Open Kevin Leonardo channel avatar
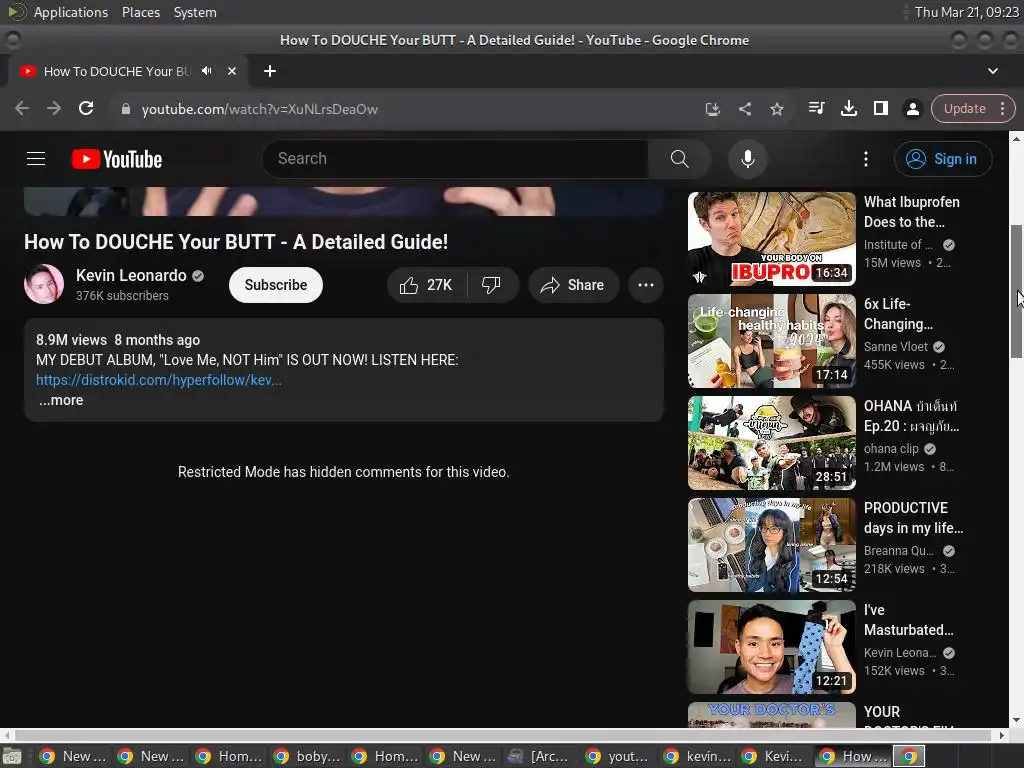This screenshot has height=768, width=1024. (x=44, y=284)
